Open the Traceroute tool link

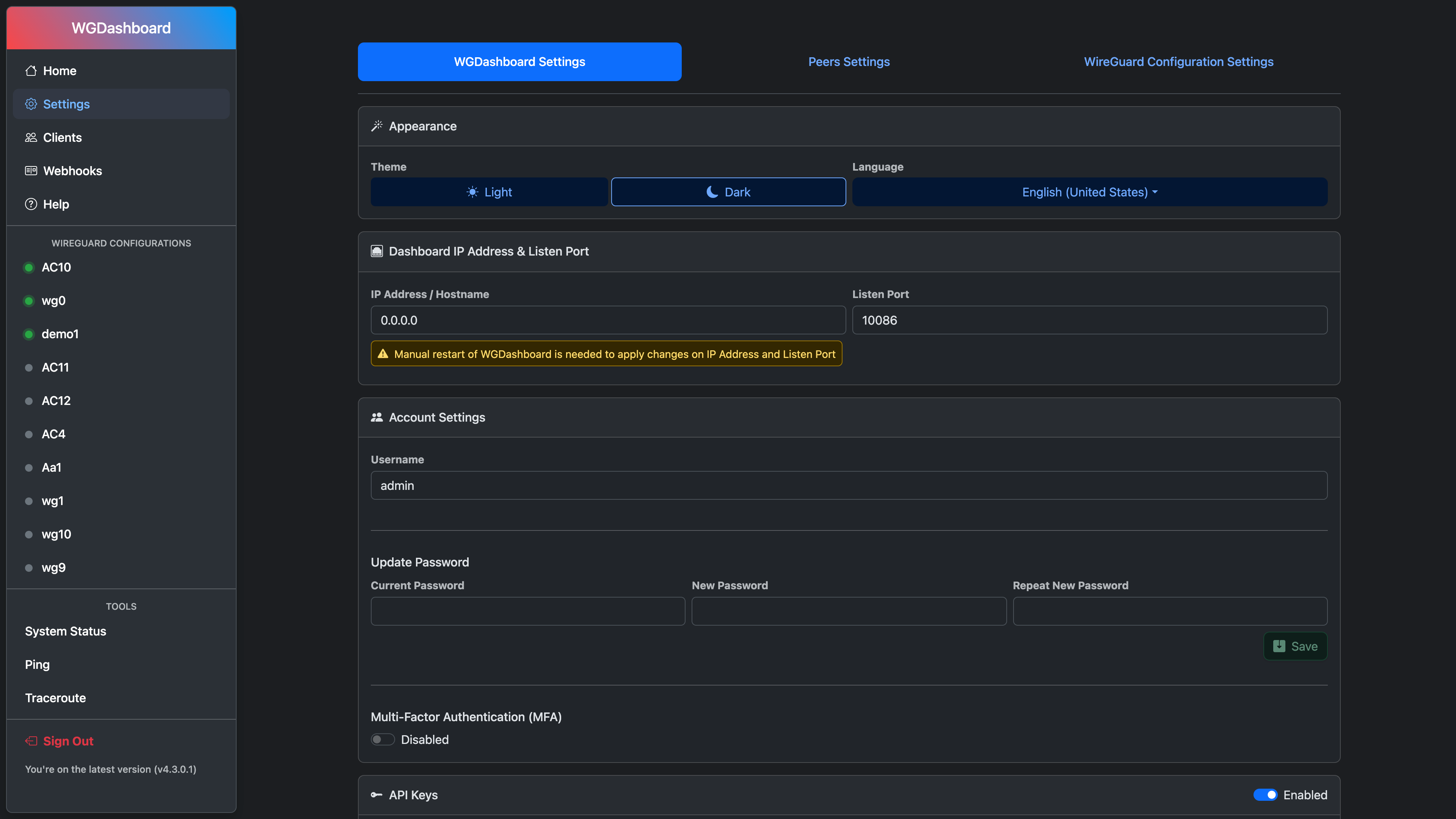(x=55, y=698)
